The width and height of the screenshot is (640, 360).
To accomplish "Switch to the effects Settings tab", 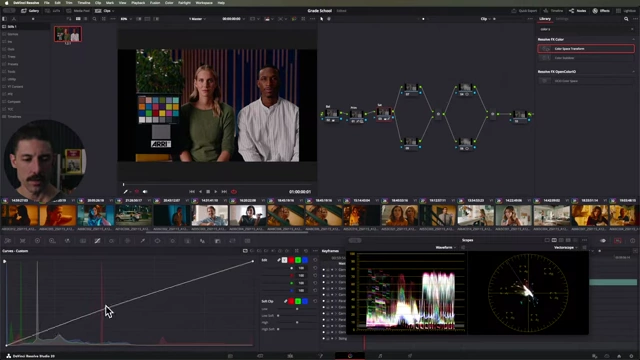I will click(562, 19).
